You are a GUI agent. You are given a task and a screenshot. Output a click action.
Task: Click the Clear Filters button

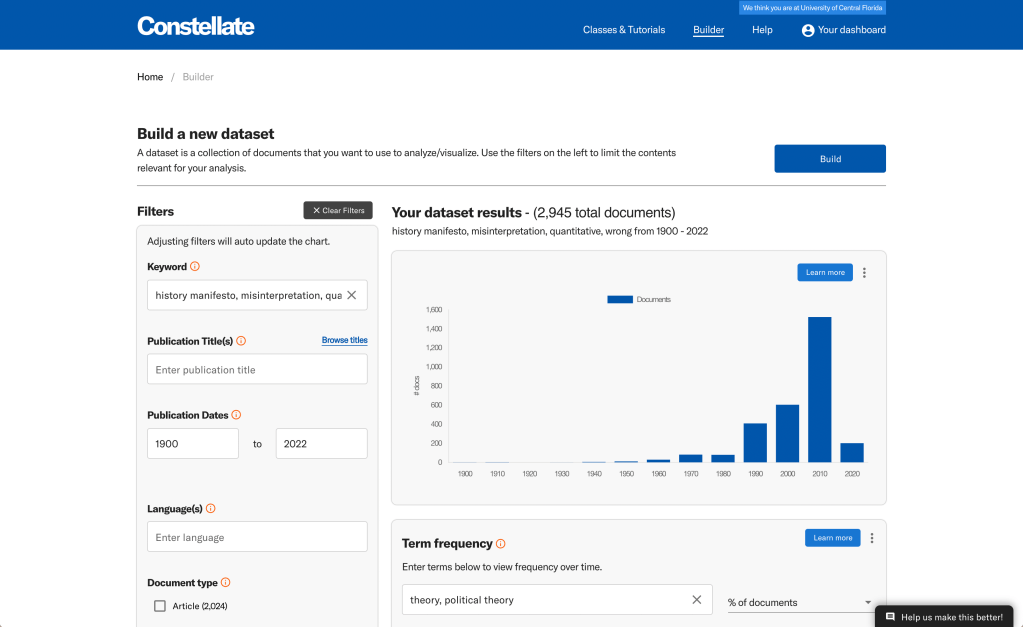coord(338,211)
